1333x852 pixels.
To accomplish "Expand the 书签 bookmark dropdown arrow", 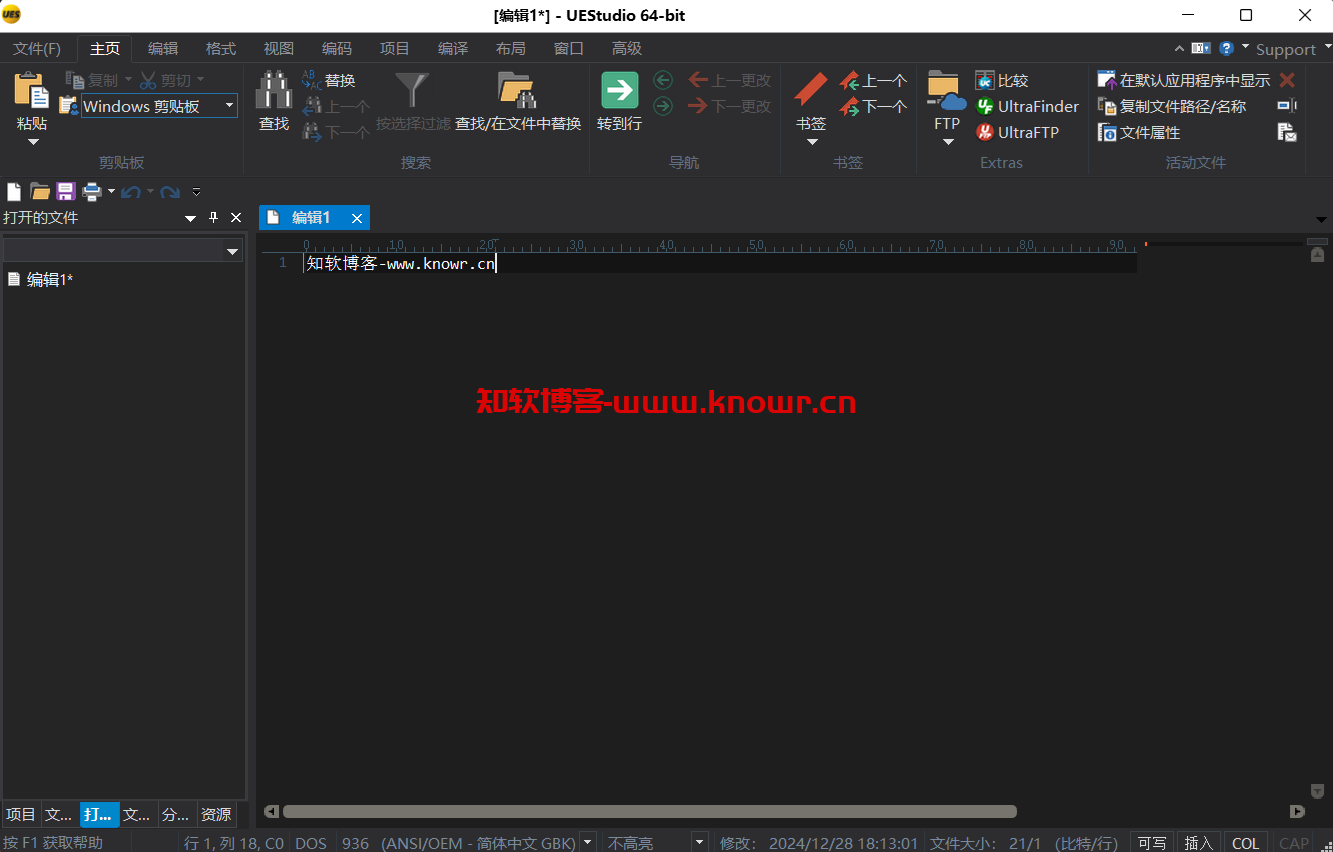I will coord(811,142).
